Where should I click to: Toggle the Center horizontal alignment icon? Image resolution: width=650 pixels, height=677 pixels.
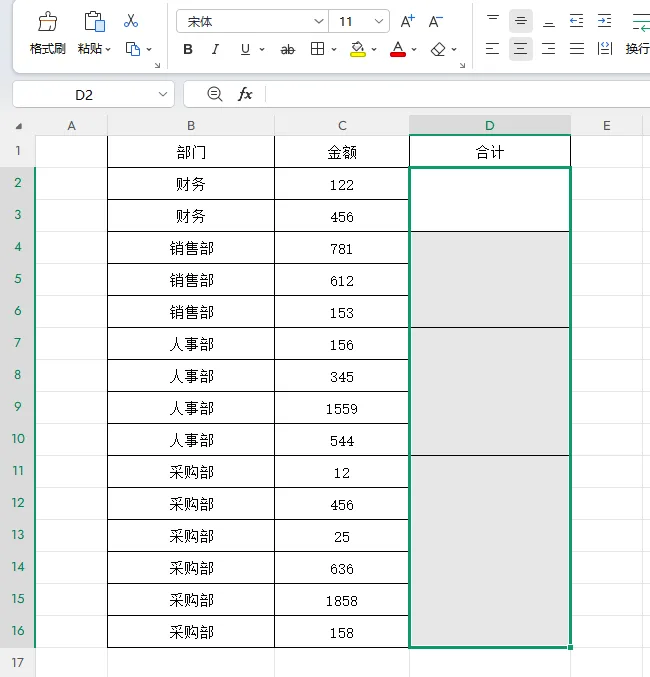[520, 48]
